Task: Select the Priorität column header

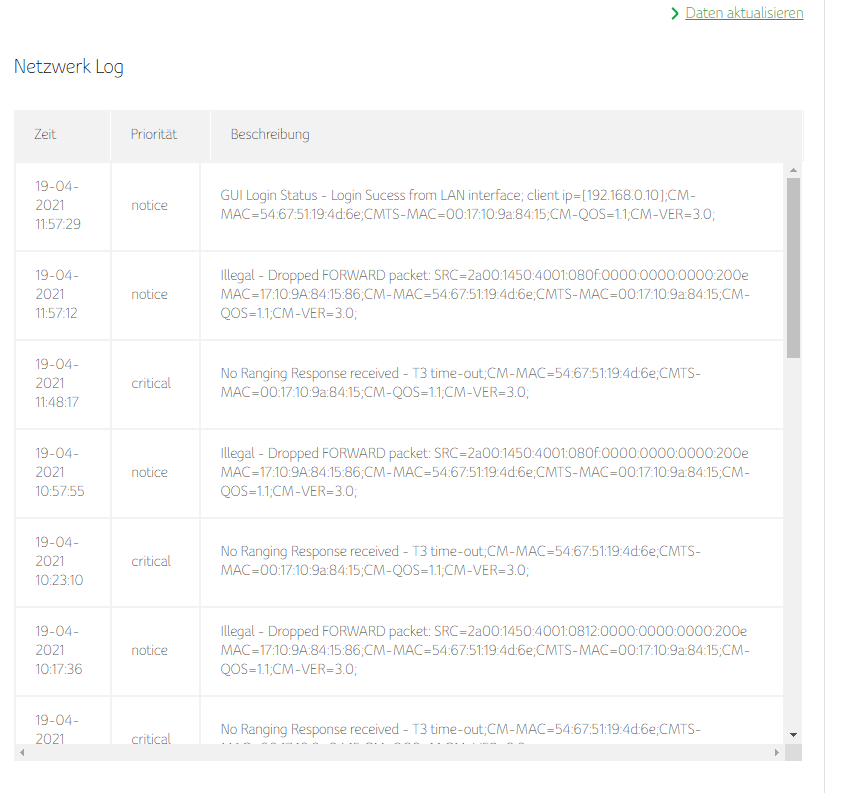Action: 154,134
